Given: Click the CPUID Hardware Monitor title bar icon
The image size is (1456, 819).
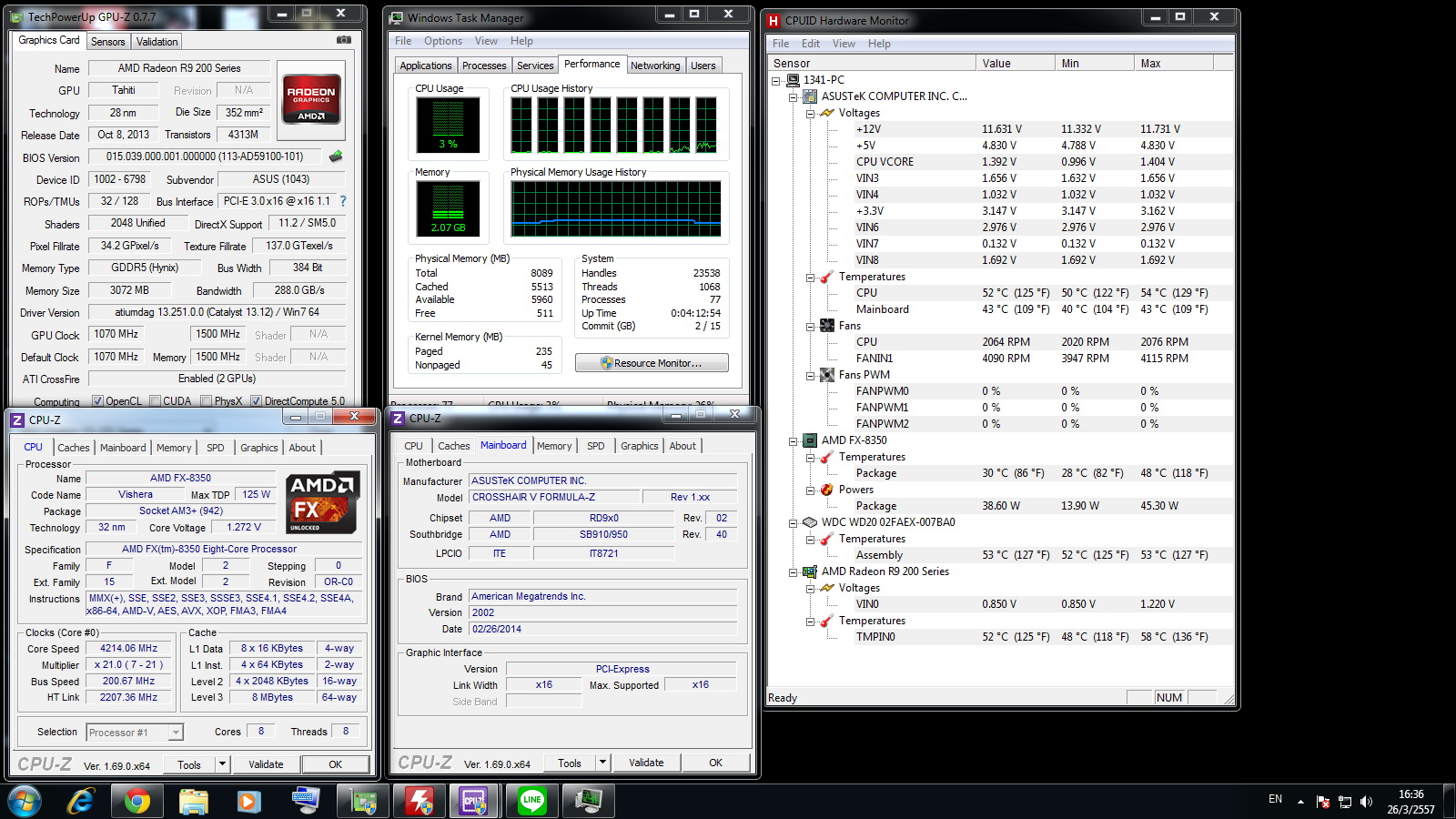Looking at the screenshot, I should click(773, 20).
